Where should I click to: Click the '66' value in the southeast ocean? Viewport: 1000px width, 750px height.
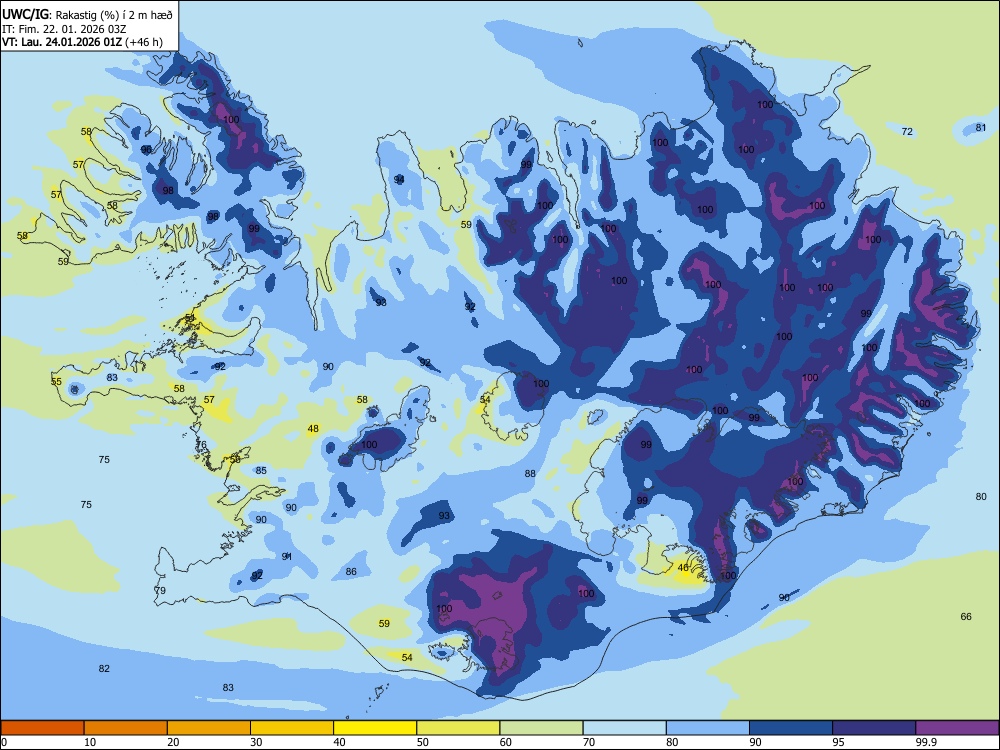[x=966, y=616]
